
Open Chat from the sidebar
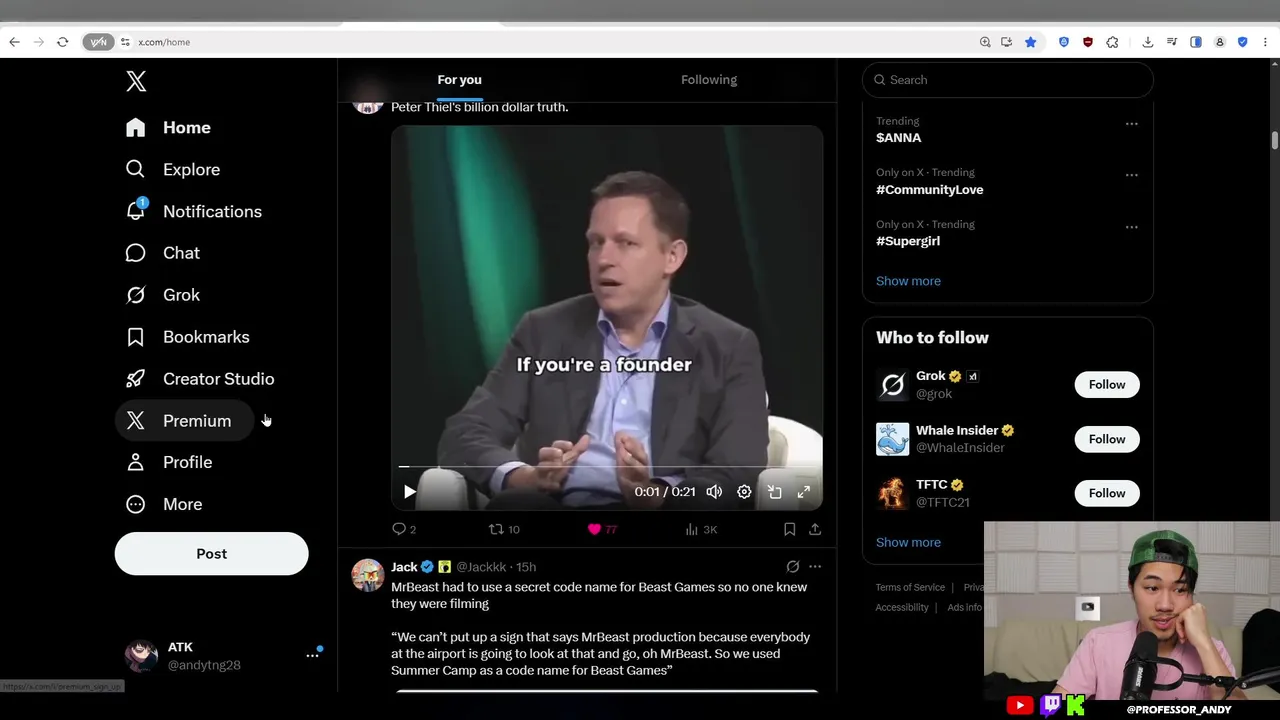162,253
